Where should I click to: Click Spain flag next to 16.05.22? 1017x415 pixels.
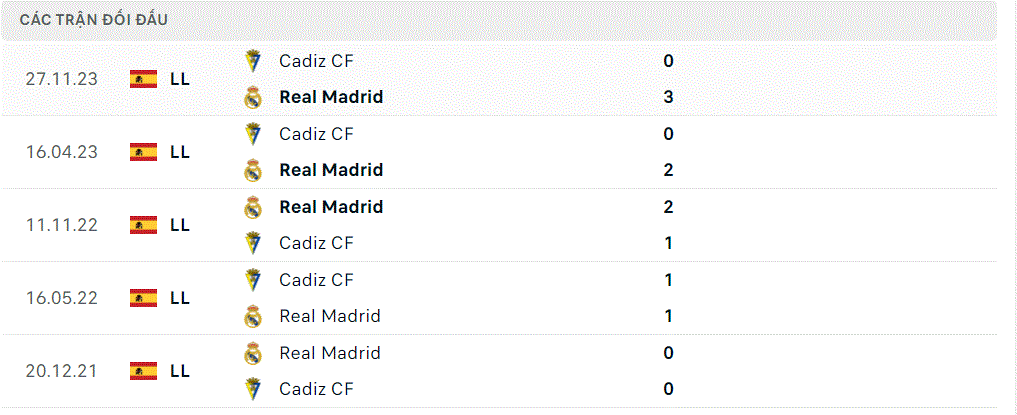143,298
